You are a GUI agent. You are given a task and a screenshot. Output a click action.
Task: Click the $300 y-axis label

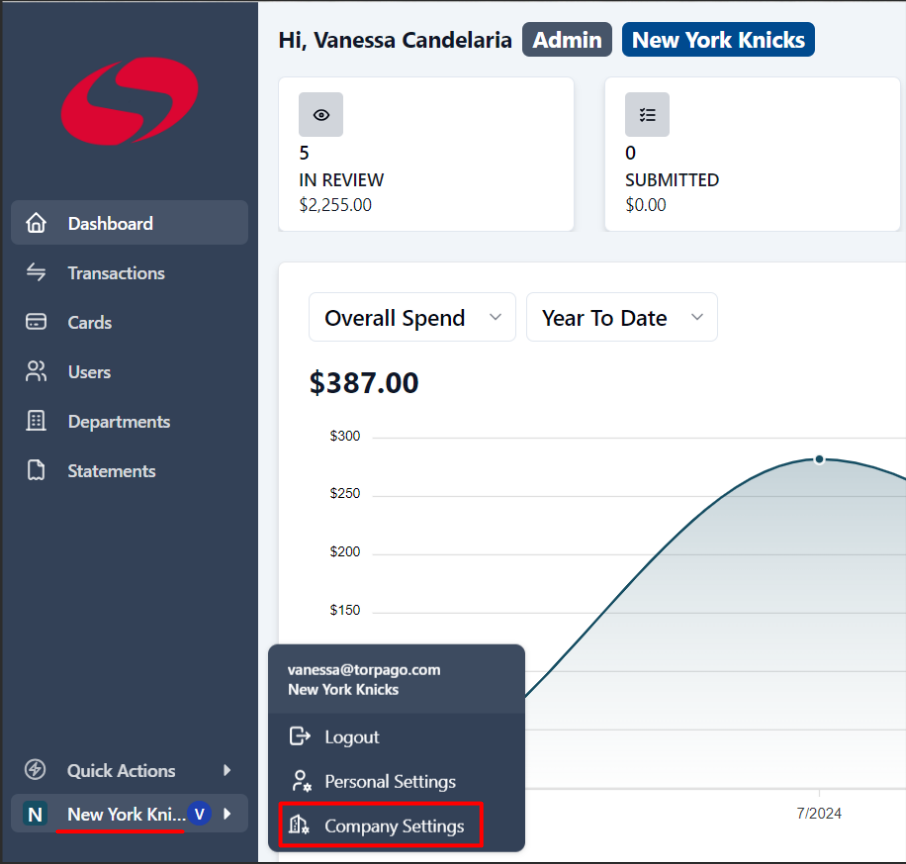click(x=345, y=436)
